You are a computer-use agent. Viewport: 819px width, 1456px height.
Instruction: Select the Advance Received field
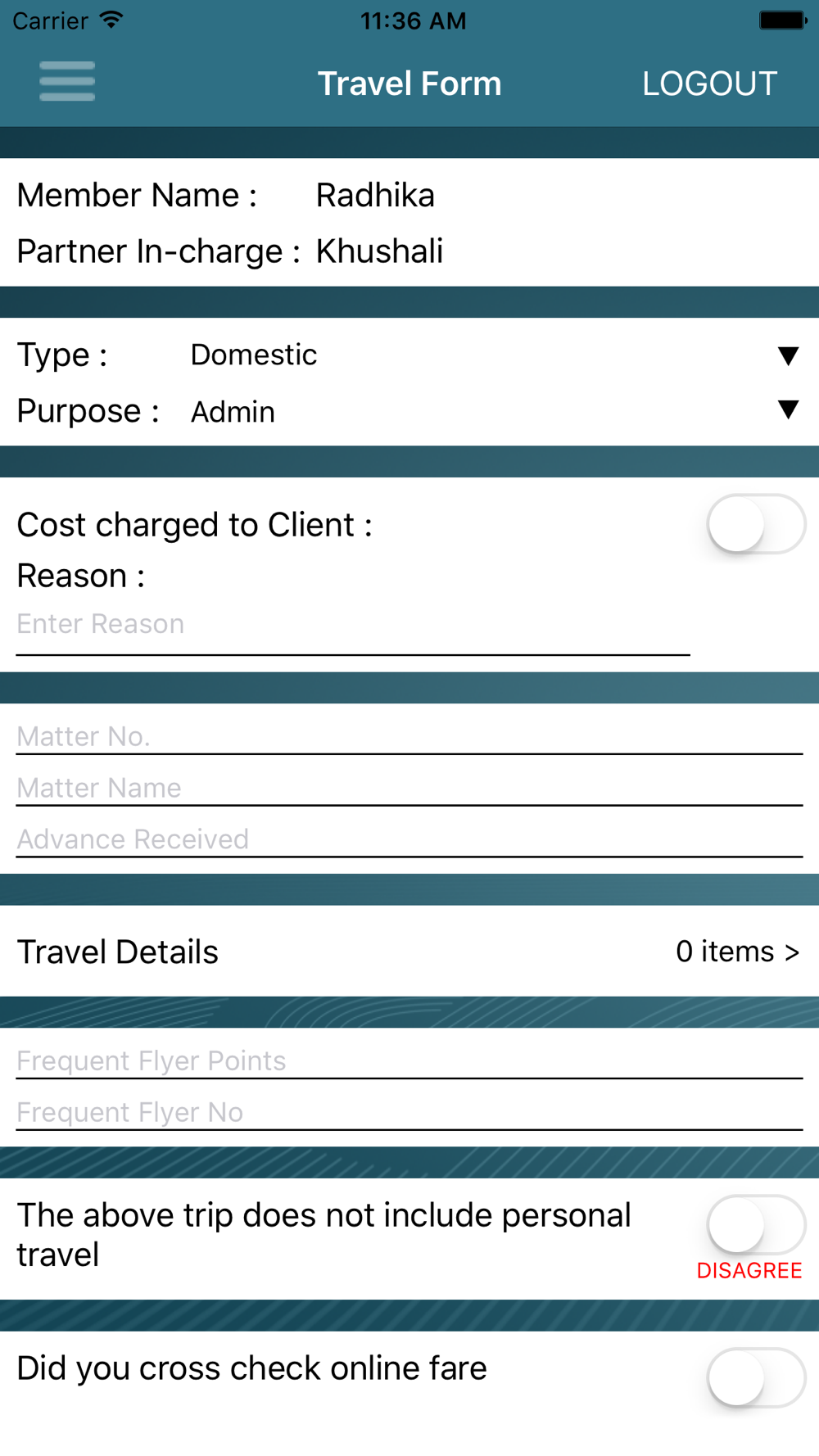(x=409, y=839)
